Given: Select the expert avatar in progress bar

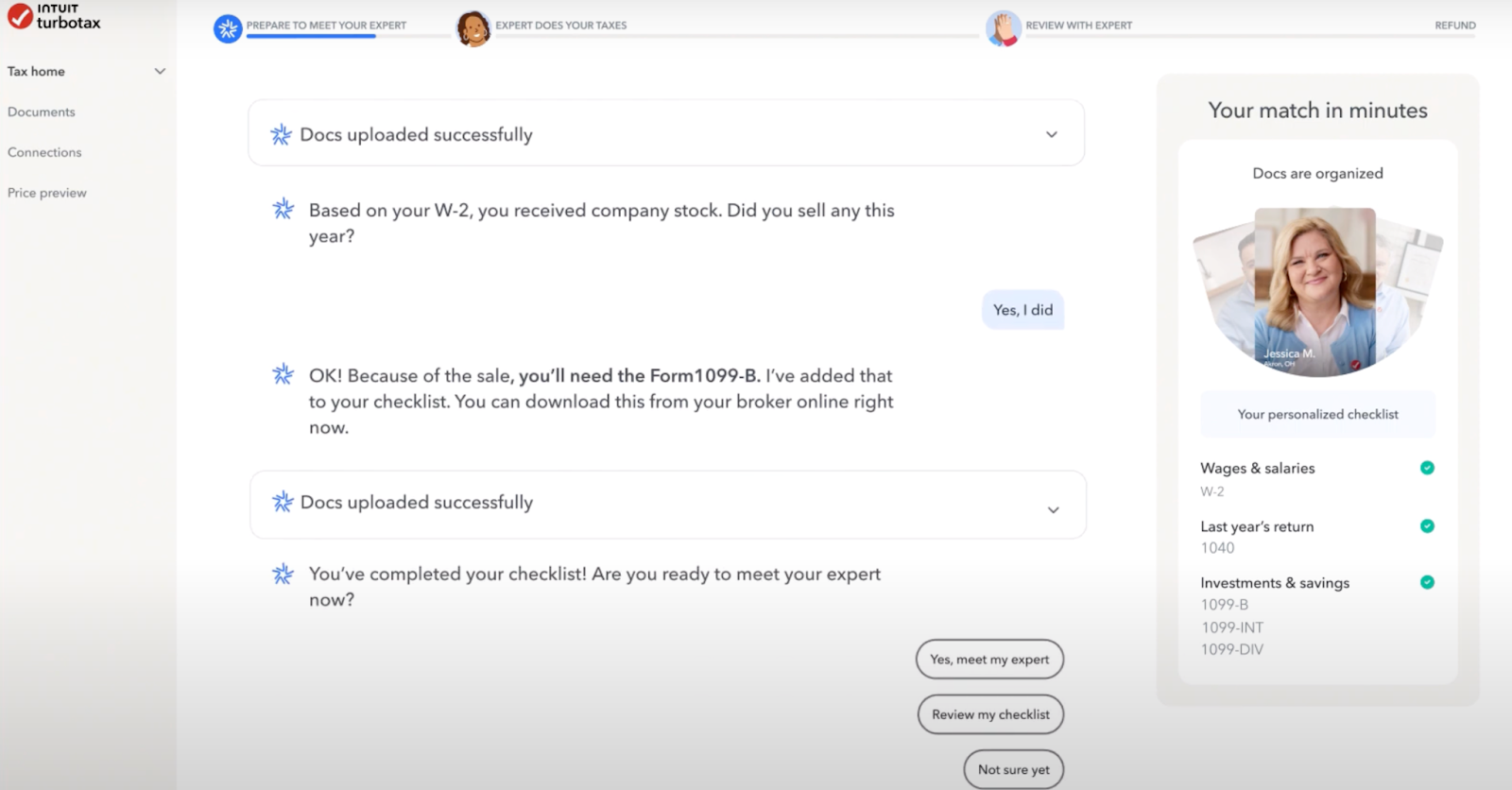Looking at the screenshot, I should [472, 29].
